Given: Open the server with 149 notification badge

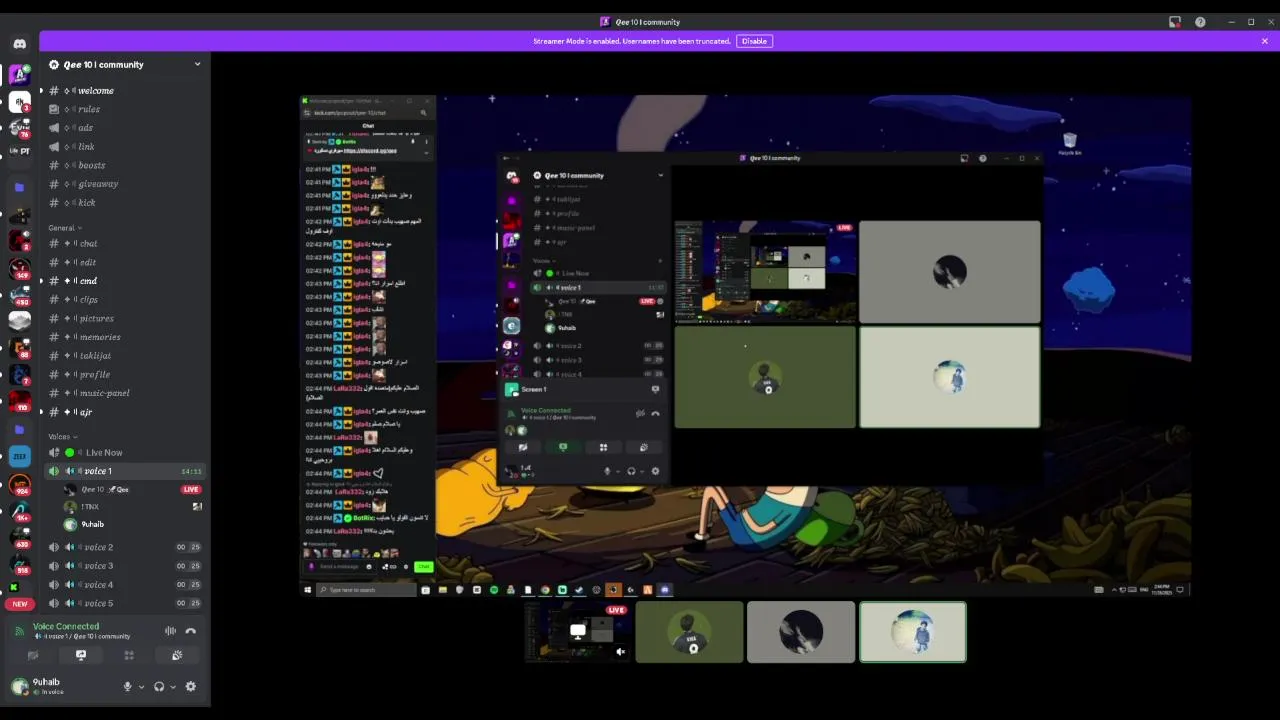Looking at the screenshot, I should (x=19, y=268).
